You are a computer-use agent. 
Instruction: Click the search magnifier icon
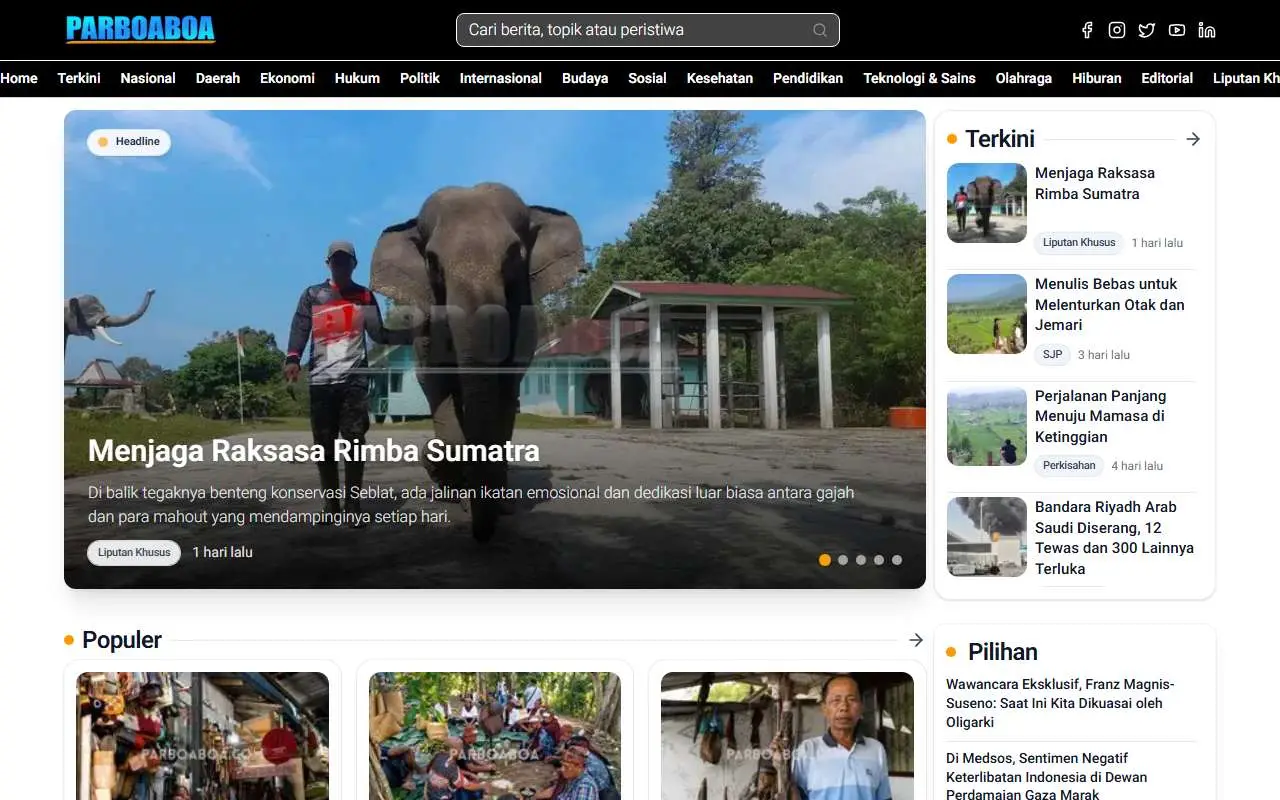820,30
